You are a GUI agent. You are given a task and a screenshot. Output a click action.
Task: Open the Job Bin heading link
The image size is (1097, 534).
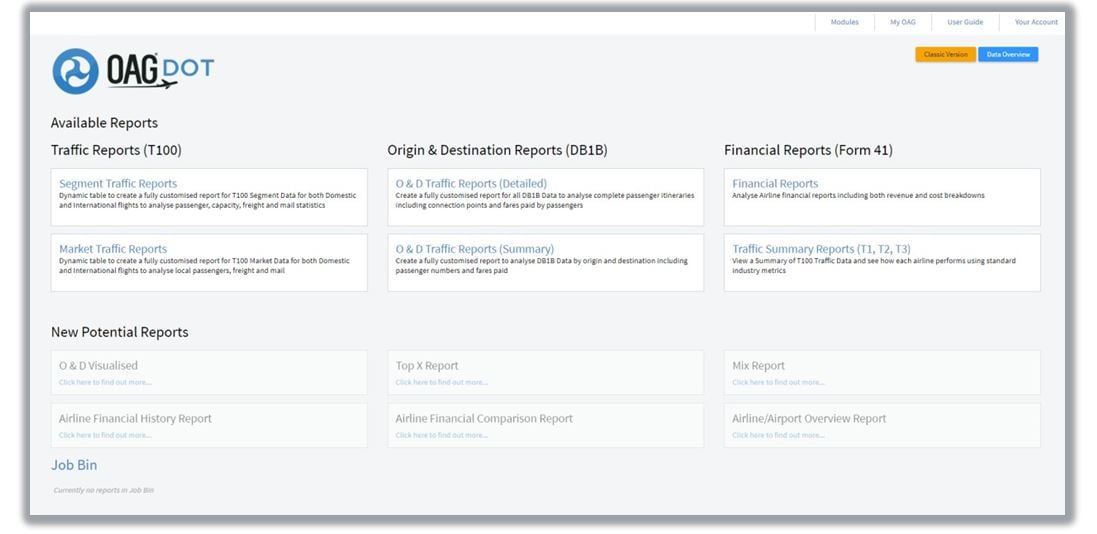[74, 465]
